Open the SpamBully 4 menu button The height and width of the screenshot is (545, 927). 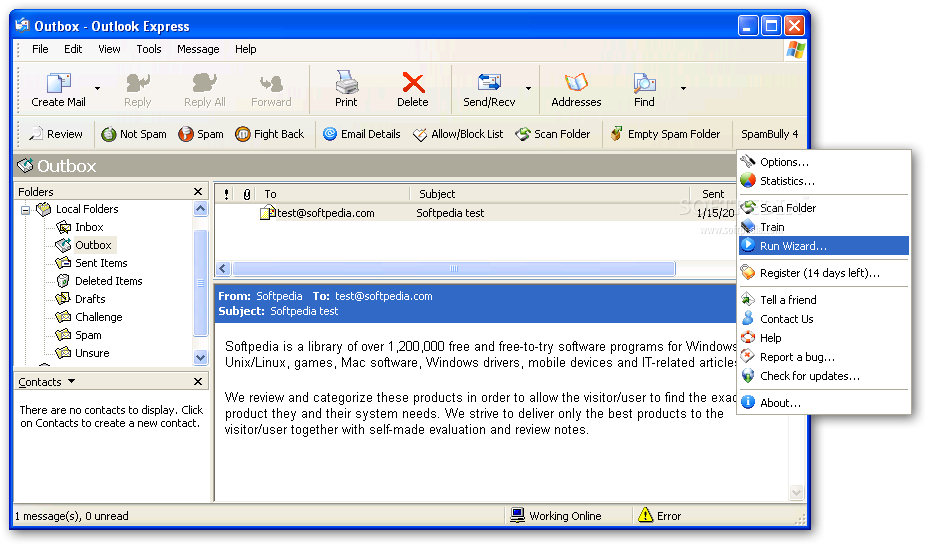[769, 134]
